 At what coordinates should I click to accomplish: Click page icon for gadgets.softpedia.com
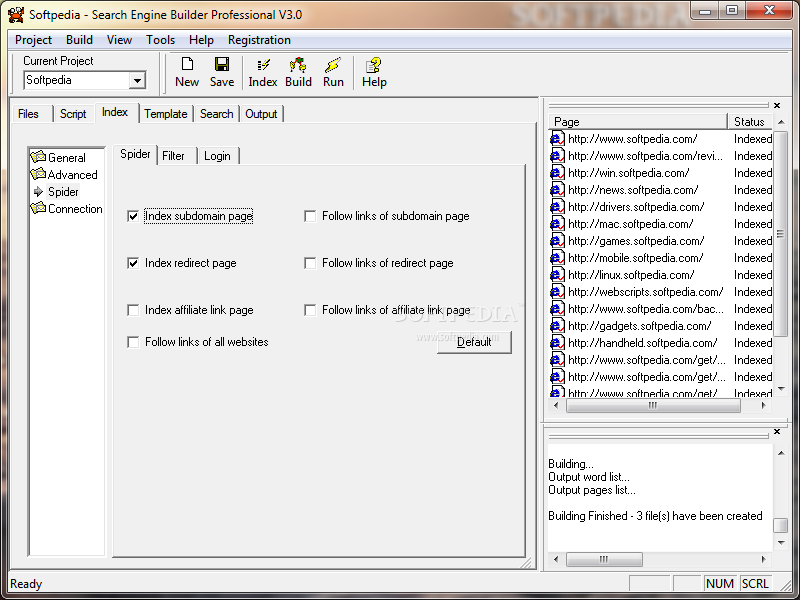(557, 326)
